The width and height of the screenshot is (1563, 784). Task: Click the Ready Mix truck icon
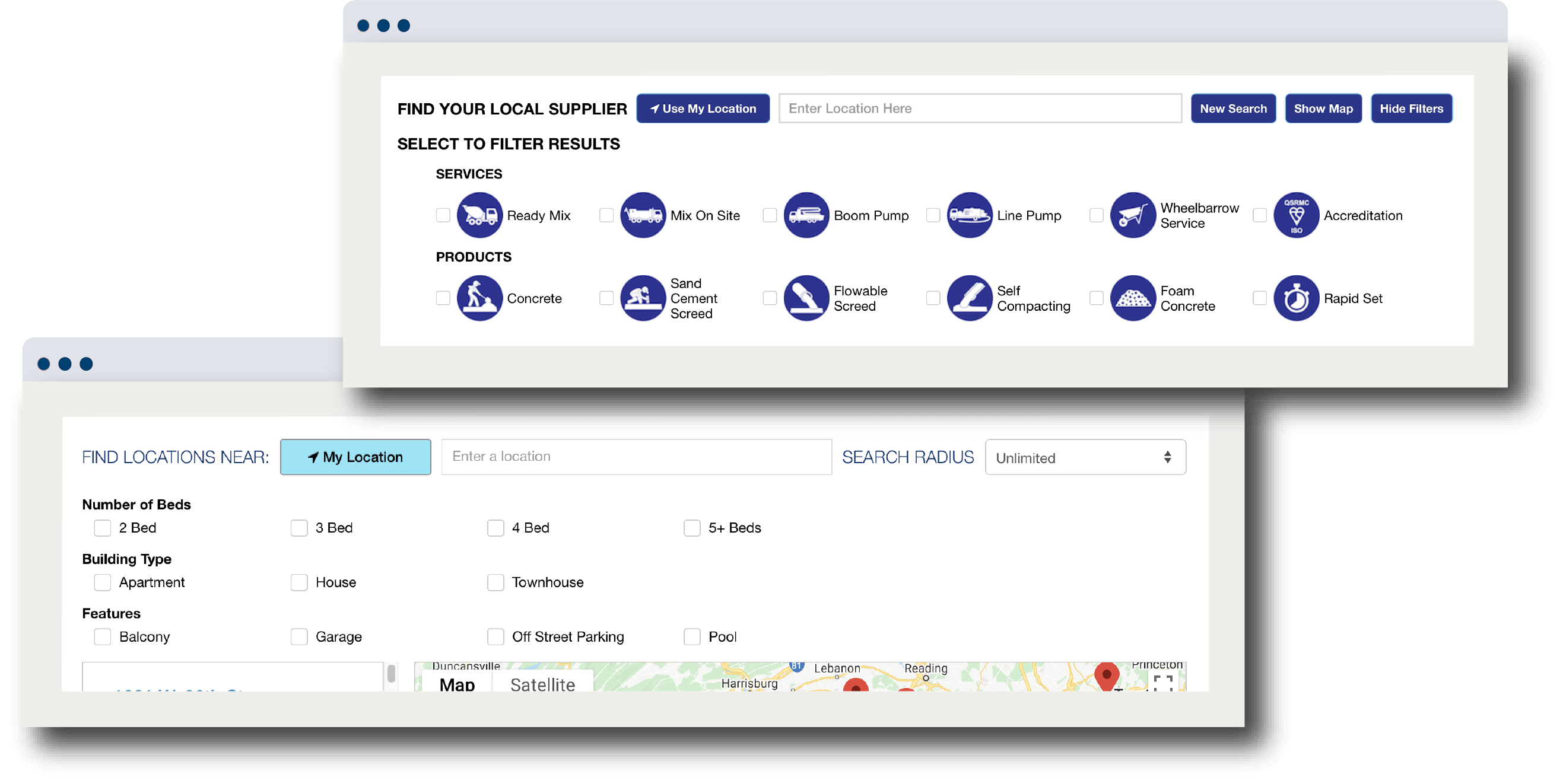click(479, 215)
